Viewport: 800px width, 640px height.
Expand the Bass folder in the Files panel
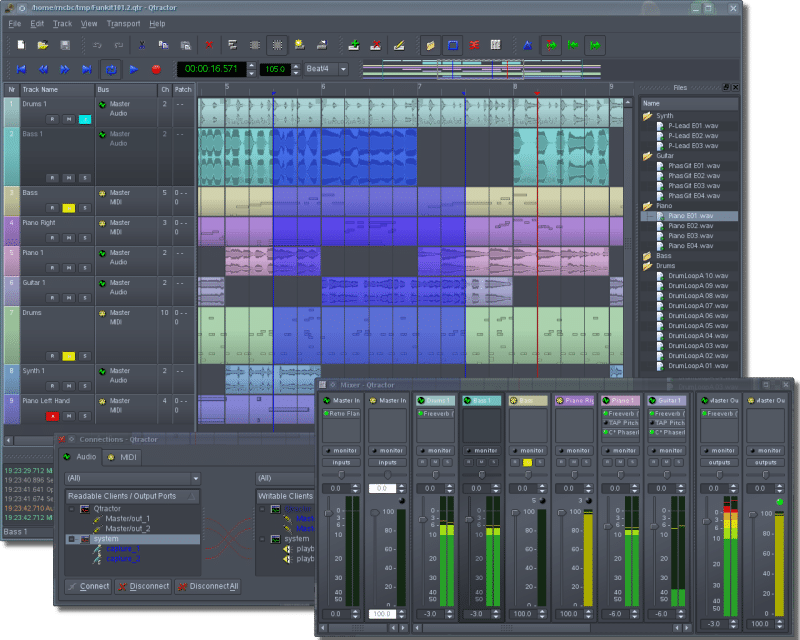coord(647,256)
